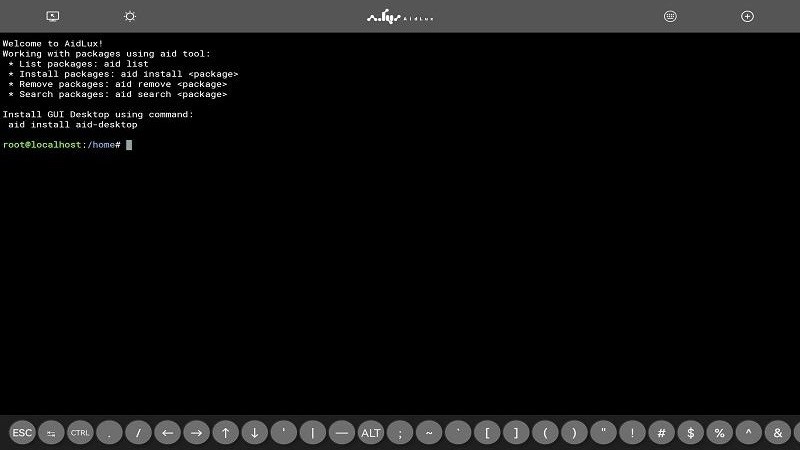Show the on-screen keyboard via keyboard icon
The image size is (800, 450).
670,16
